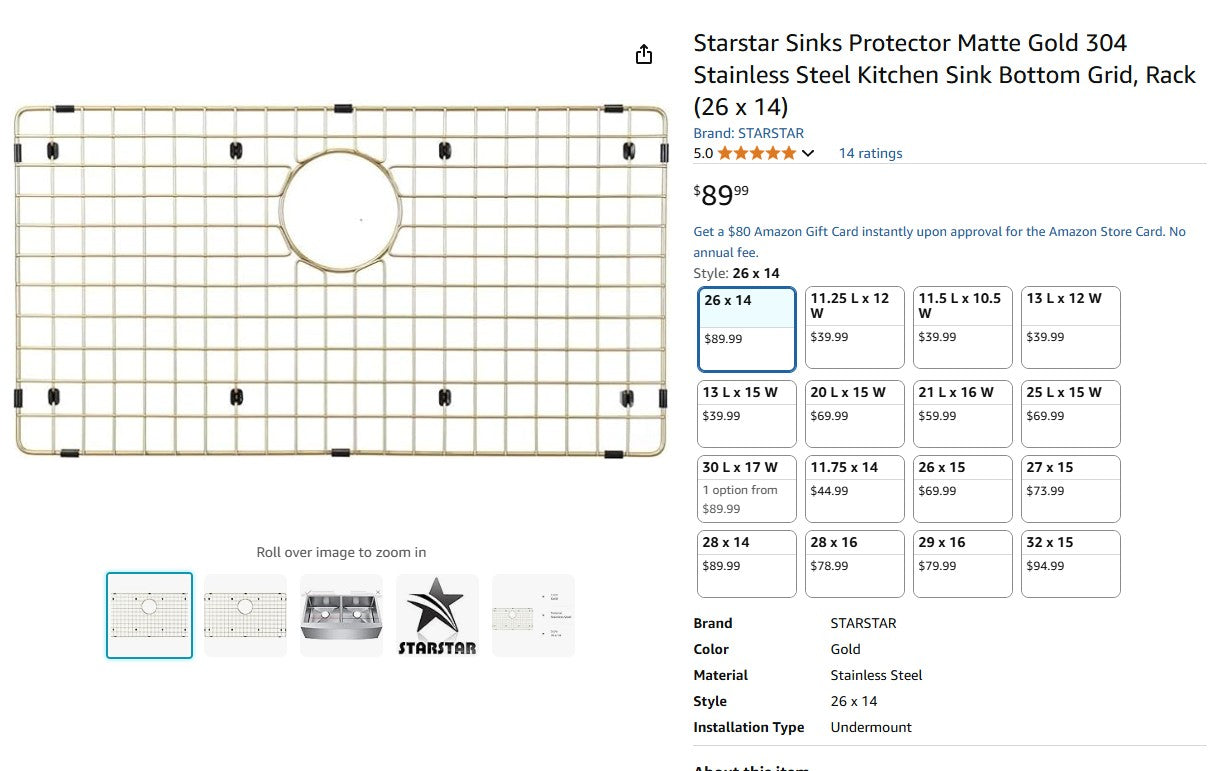Choose the 11.25 L x 12 W style
1218x771 pixels.
coord(854,327)
